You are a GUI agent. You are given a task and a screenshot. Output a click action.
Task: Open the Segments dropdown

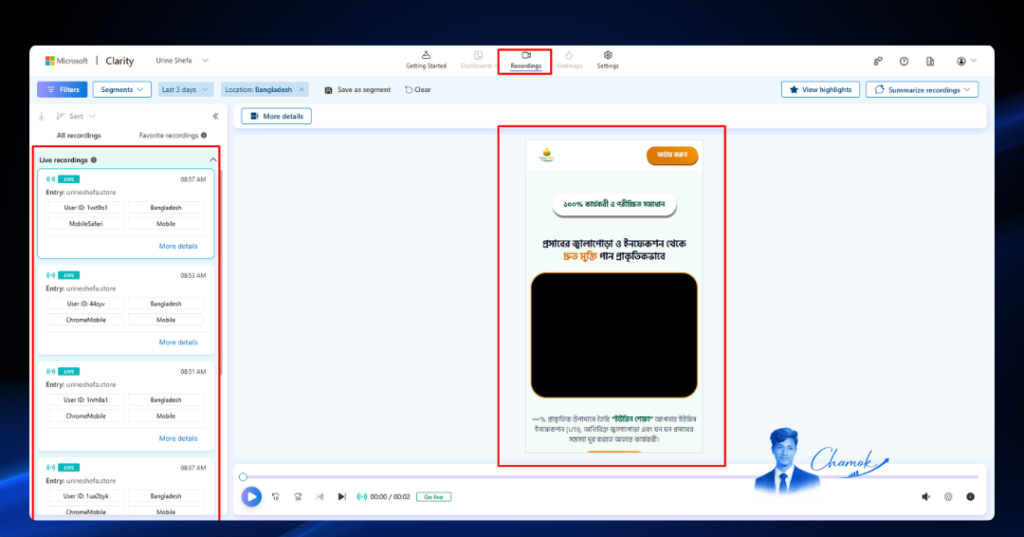click(122, 90)
